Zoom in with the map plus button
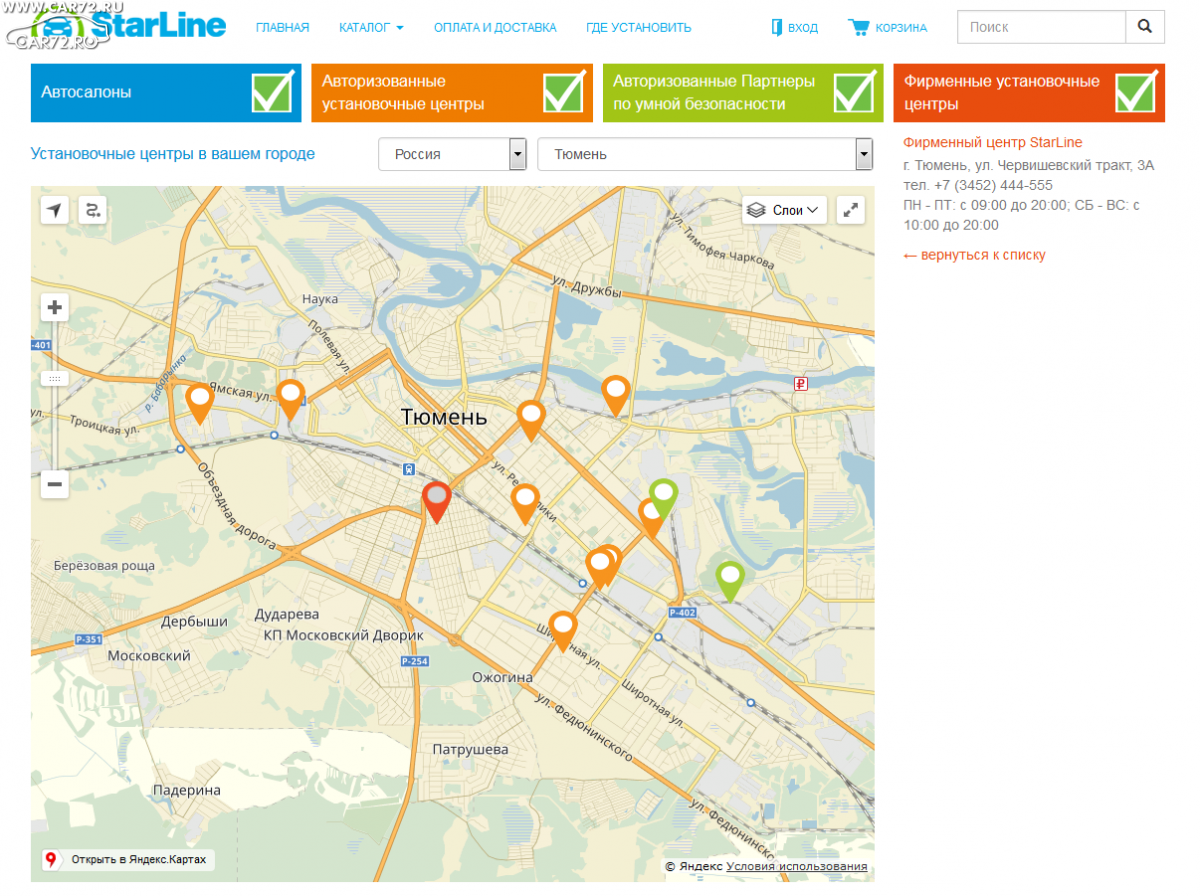The image size is (1200, 896). tap(55, 307)
